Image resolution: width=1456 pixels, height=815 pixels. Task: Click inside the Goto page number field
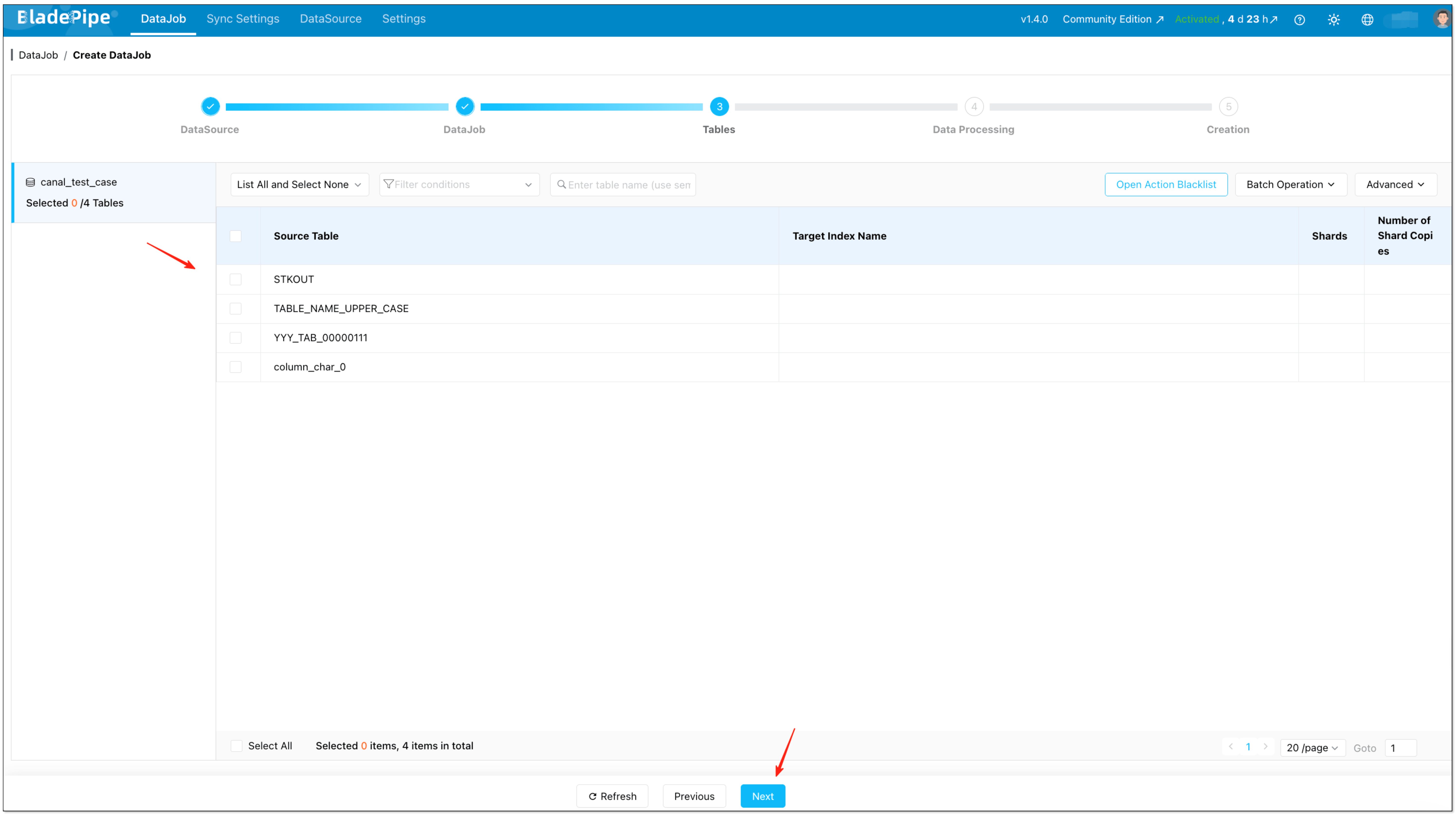[x=1401, y=747]
